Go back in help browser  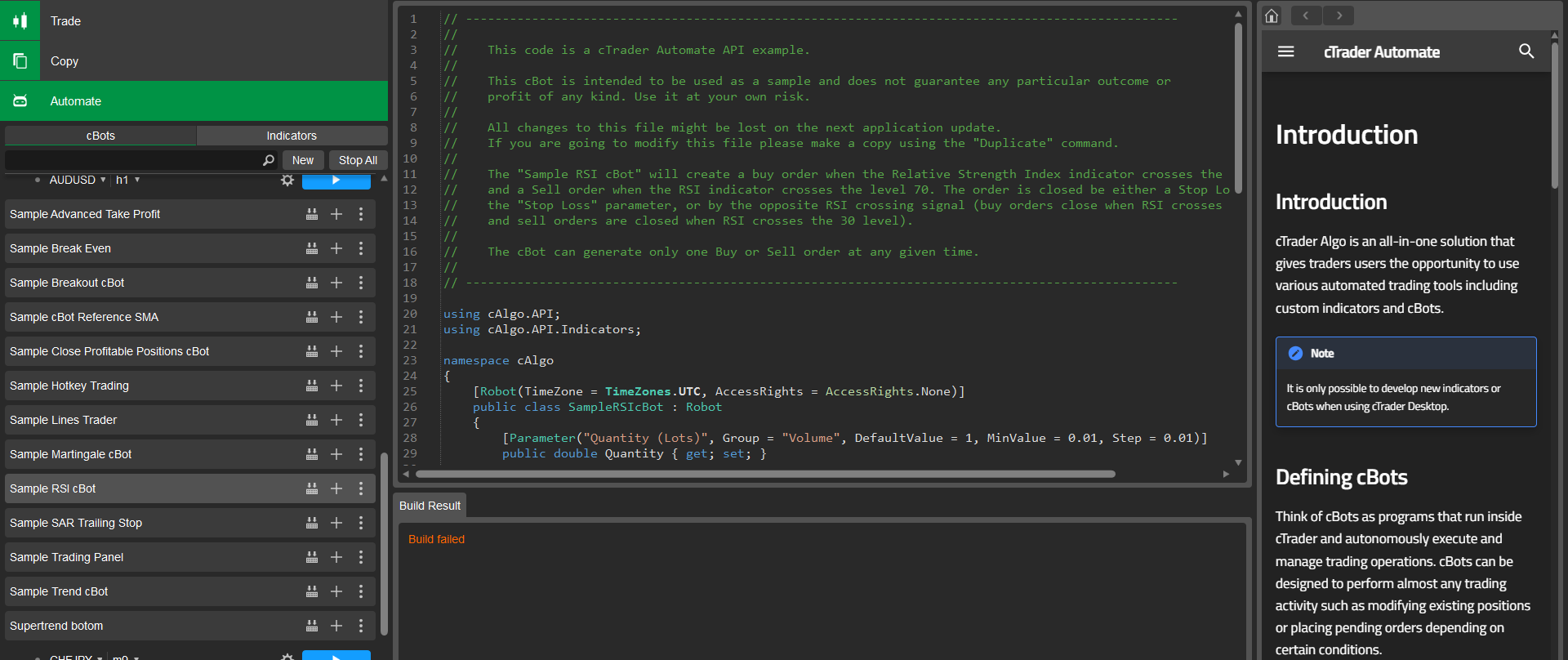tap(1307, 16)
